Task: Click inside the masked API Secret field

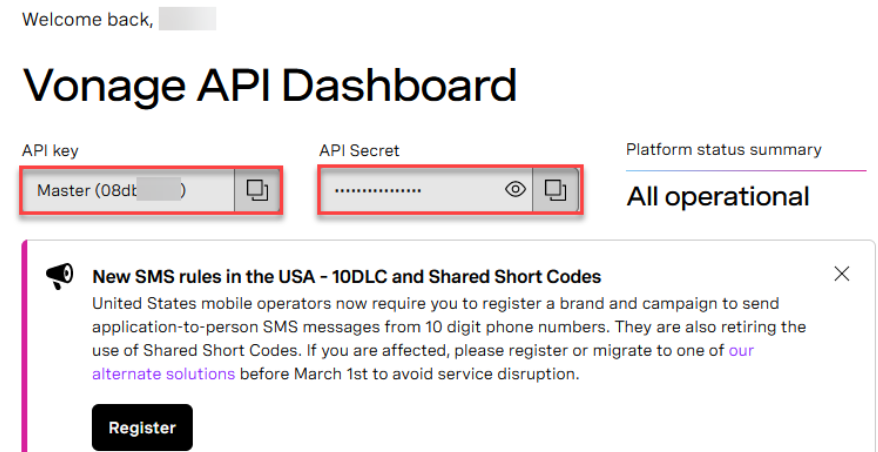Action: pyautogui.click(x=410, y=190)
